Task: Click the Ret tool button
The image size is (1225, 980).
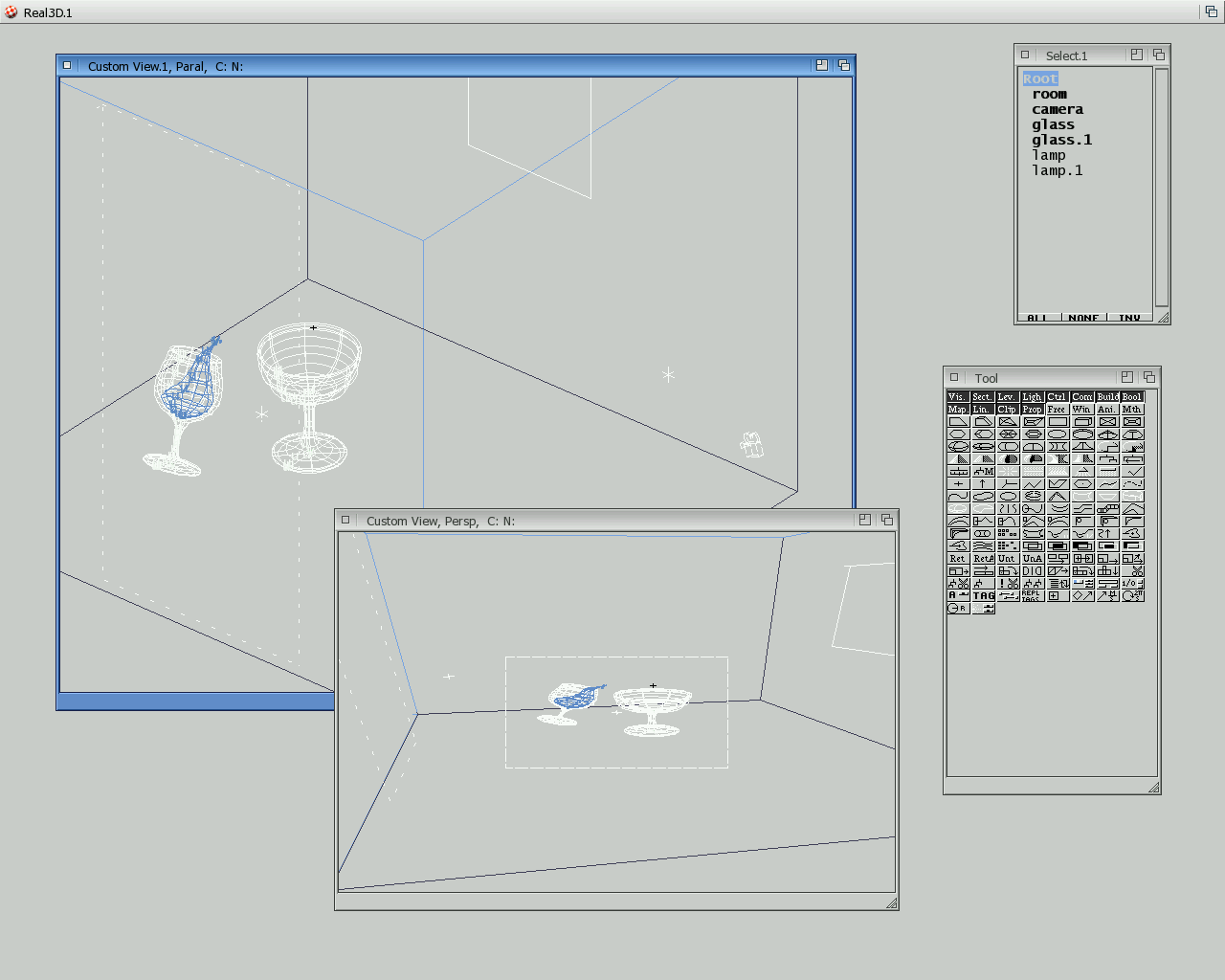Action: coord(958,559)
